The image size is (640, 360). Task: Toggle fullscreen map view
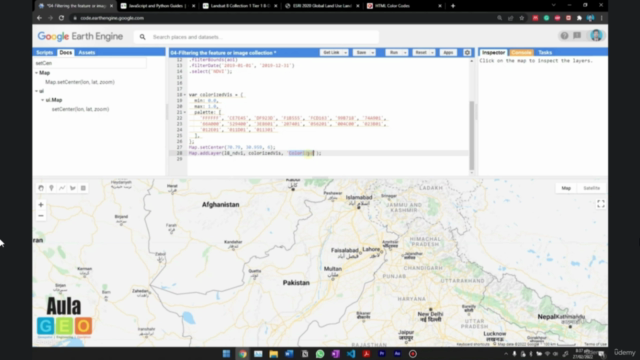click(601, 204)
